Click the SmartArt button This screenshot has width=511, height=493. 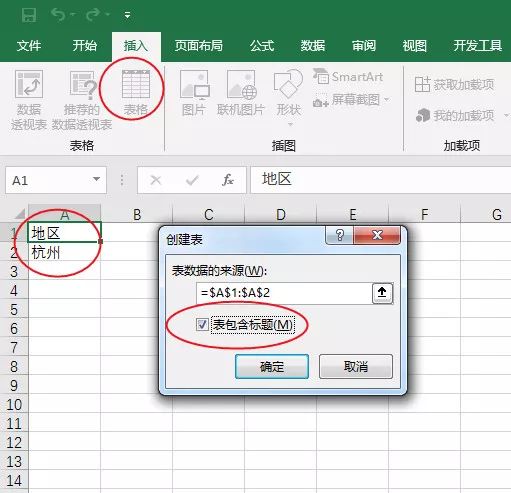click(348, 77)
